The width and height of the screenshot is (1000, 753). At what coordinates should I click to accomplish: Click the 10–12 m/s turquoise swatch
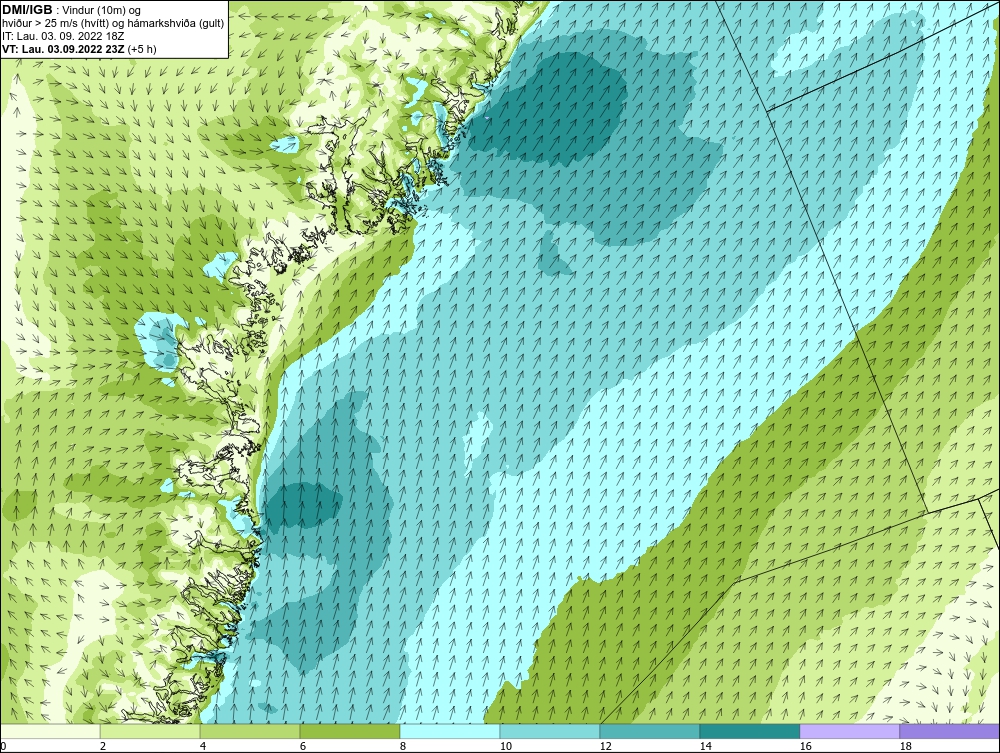click(550, 731)
